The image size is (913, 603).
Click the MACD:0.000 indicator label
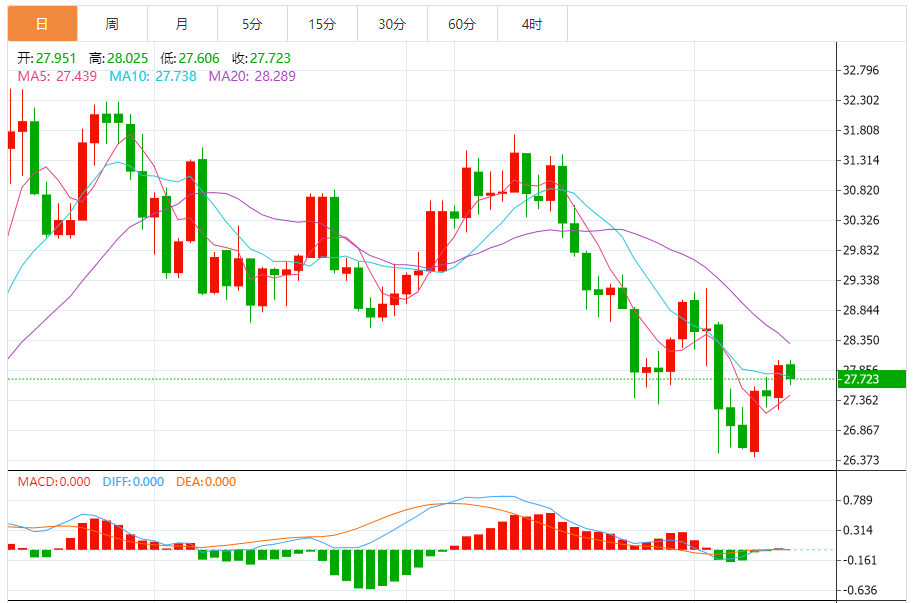tap(54, 482)
